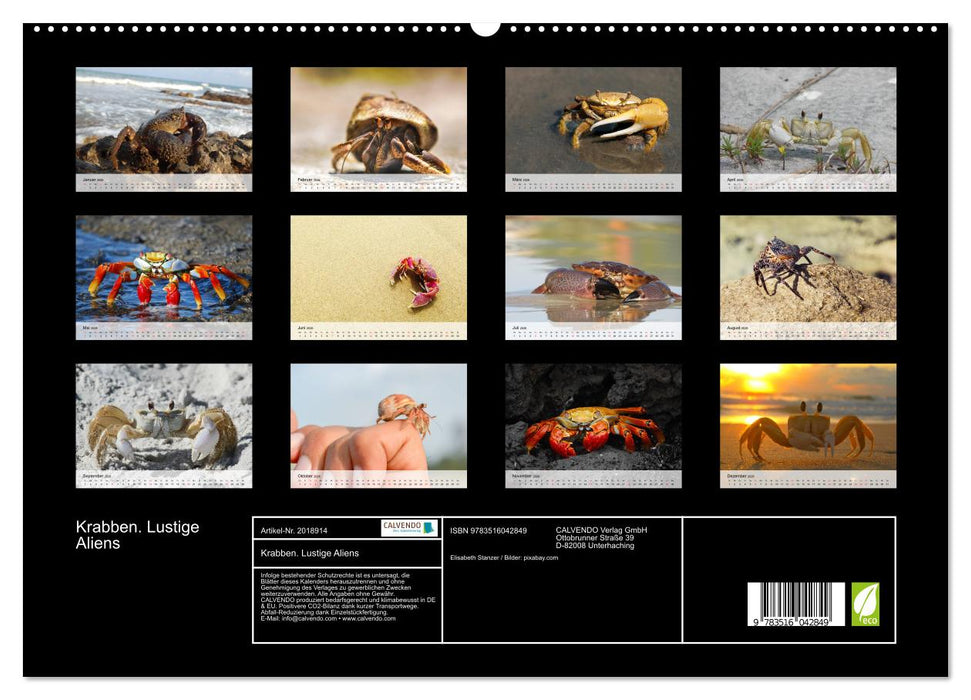Image resolution: width=971 pixels, height=700 pixels.
Task: Select the December sunset crab photo
Action: coord(810,420)
